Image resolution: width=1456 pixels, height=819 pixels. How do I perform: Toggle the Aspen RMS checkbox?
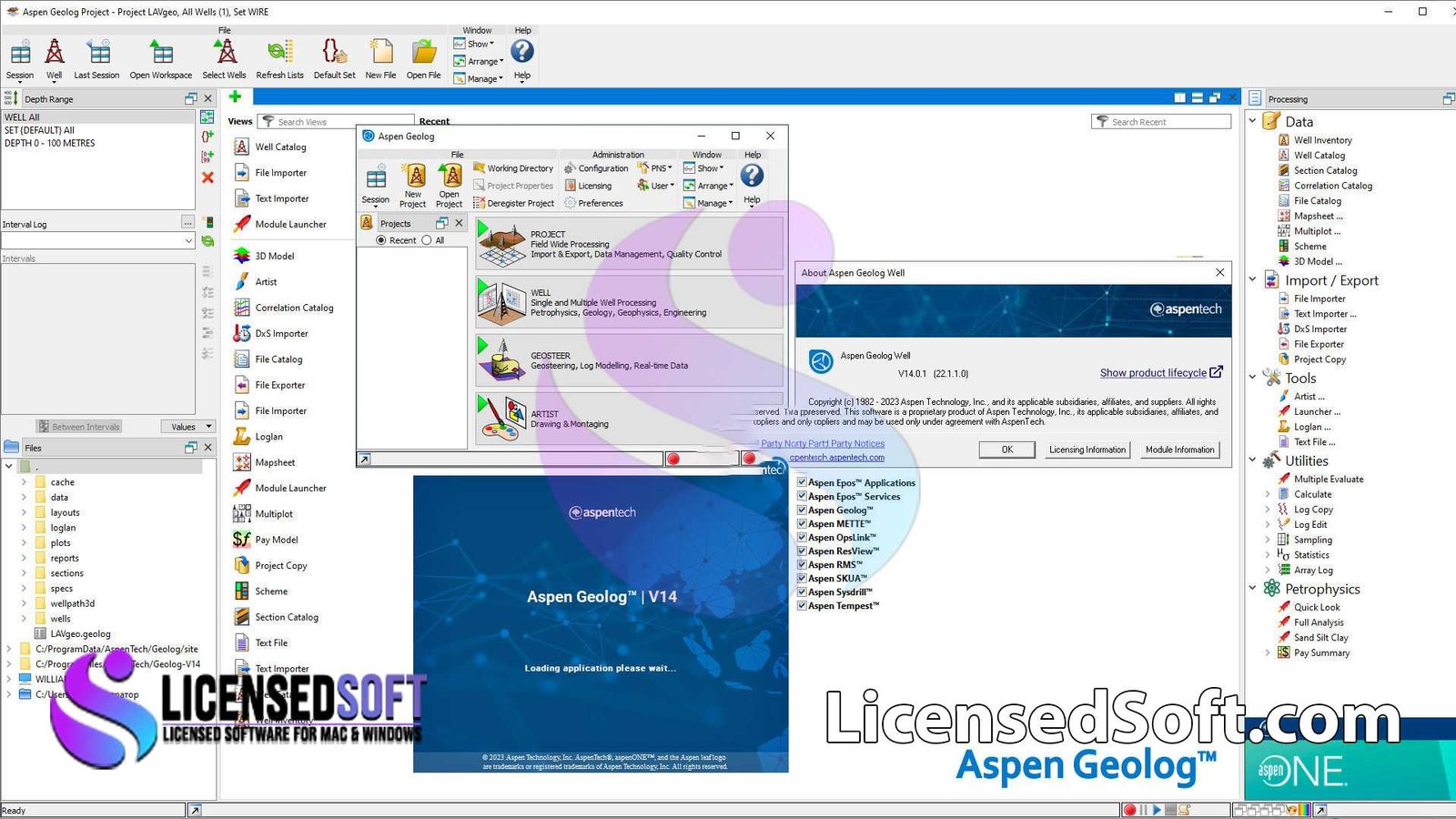point(802,564)
